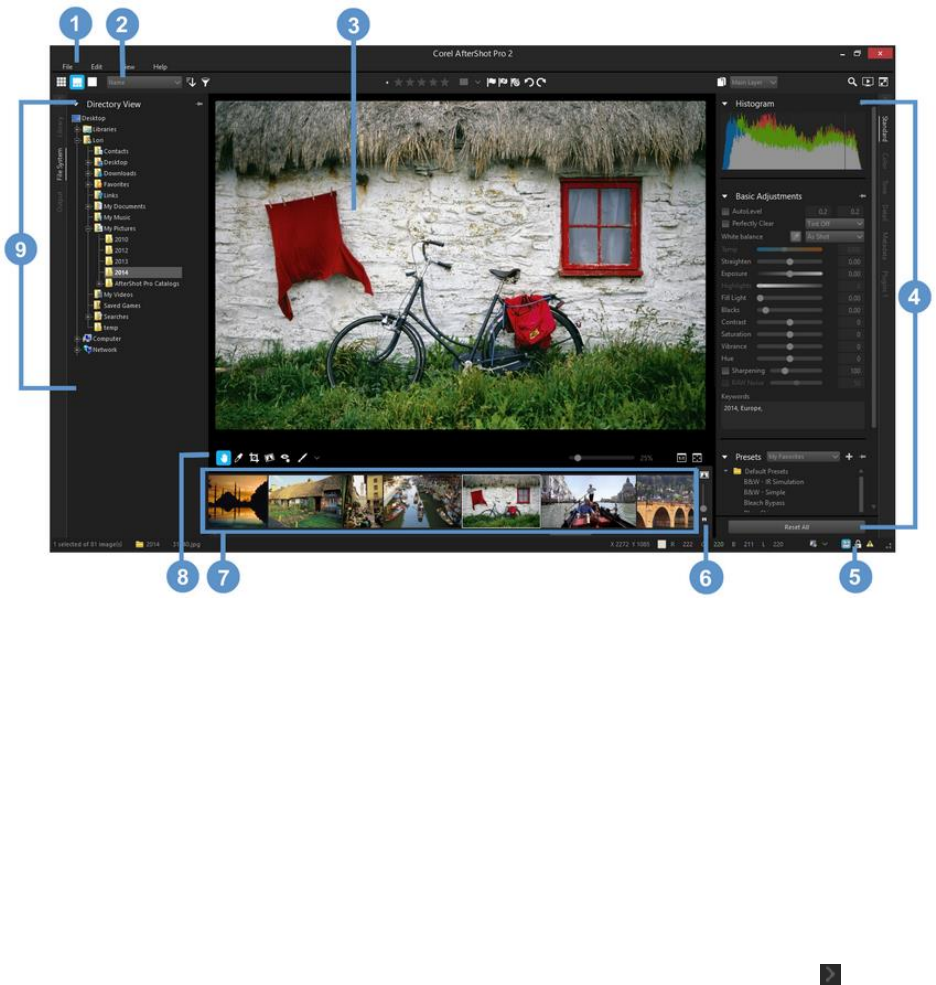Toggle the highlighted status bar icon
The image size is (936, 985).
(846, 544)
